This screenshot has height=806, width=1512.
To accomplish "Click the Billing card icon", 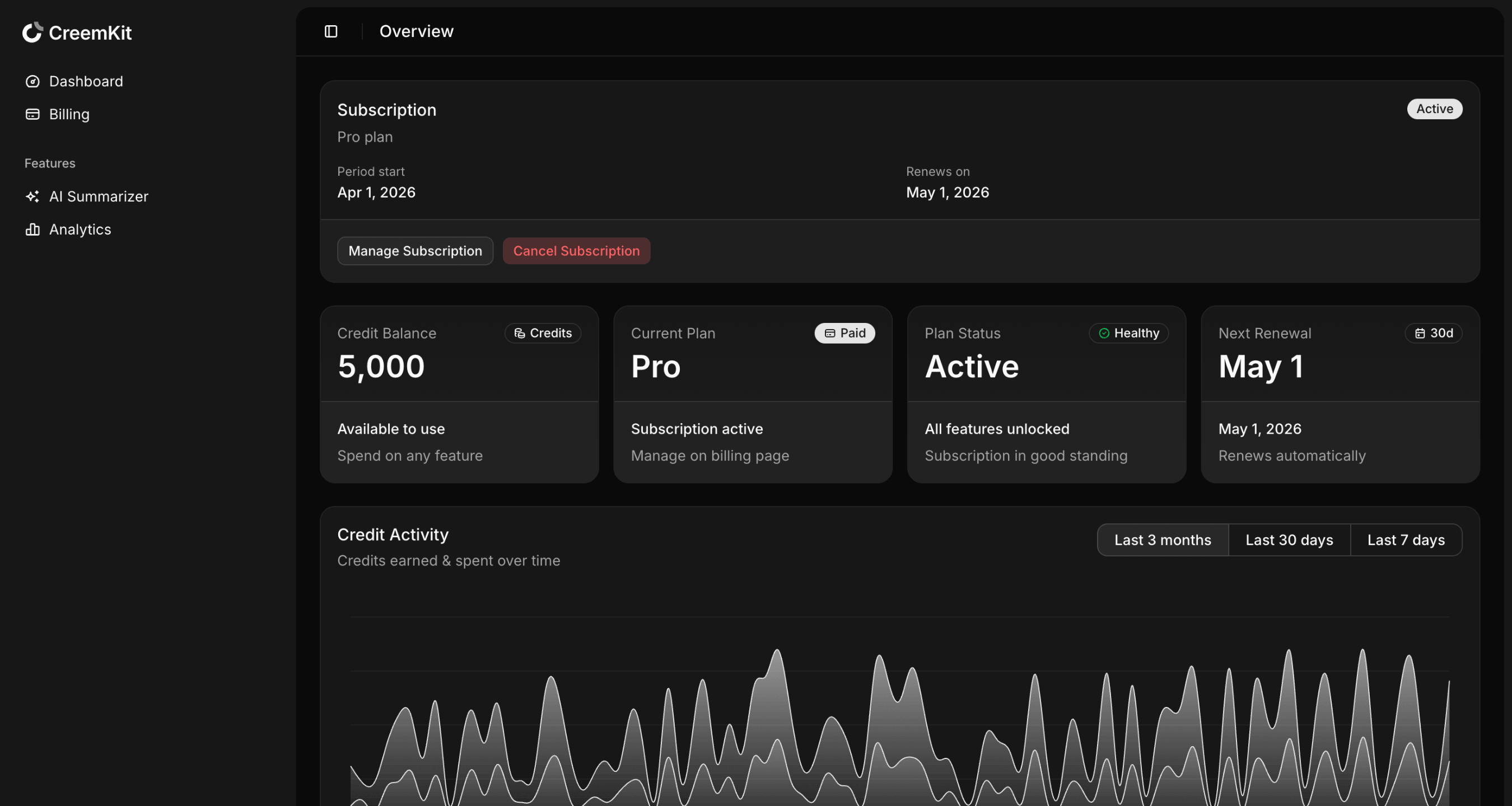I will tap(33, 114).
